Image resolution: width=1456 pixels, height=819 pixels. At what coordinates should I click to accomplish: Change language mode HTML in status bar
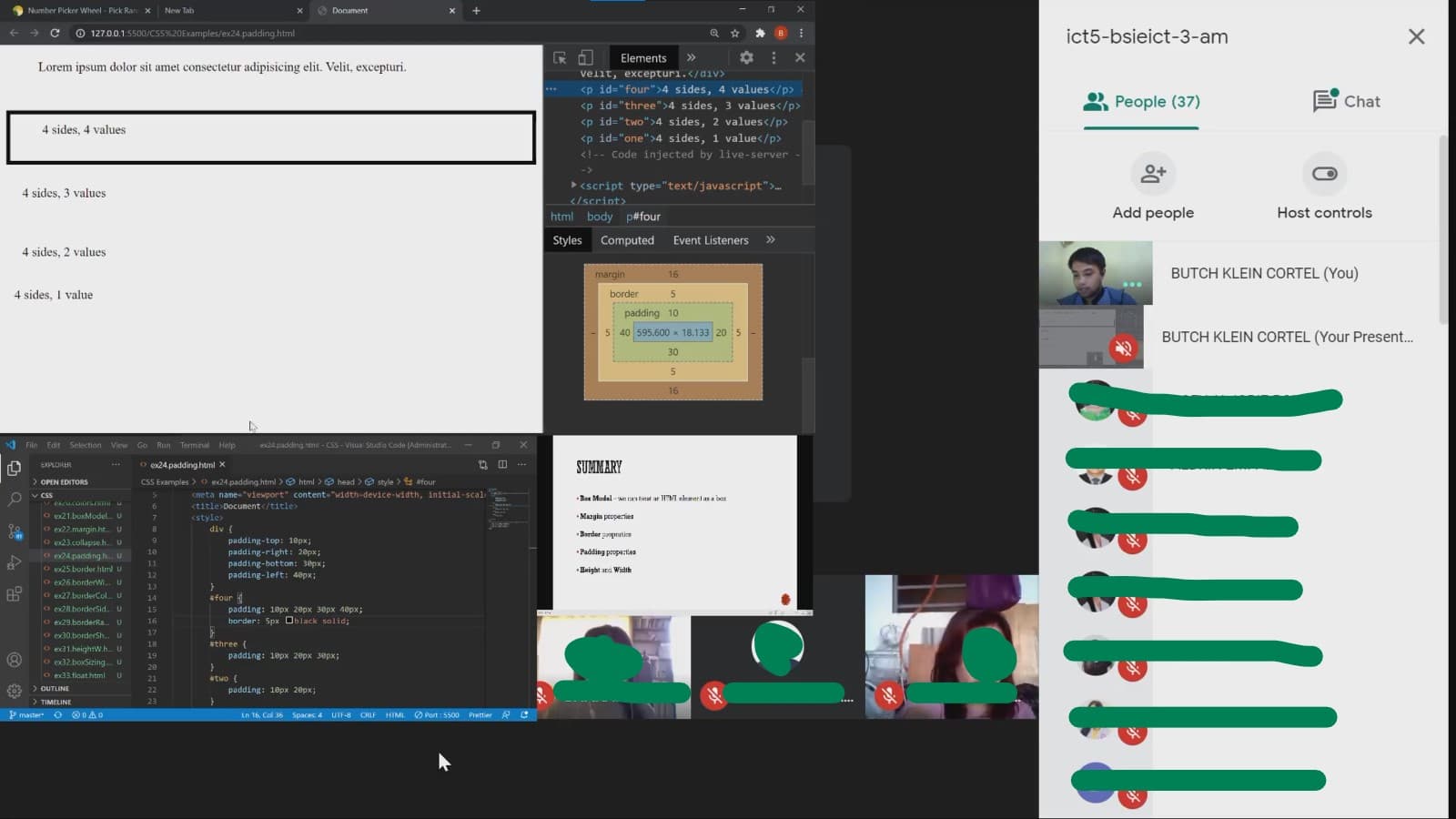click(x=395, y=714)
